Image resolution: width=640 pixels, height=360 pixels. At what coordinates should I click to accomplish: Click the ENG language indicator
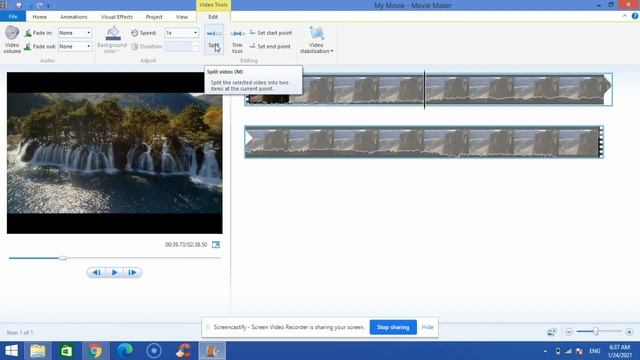point(595,351)
